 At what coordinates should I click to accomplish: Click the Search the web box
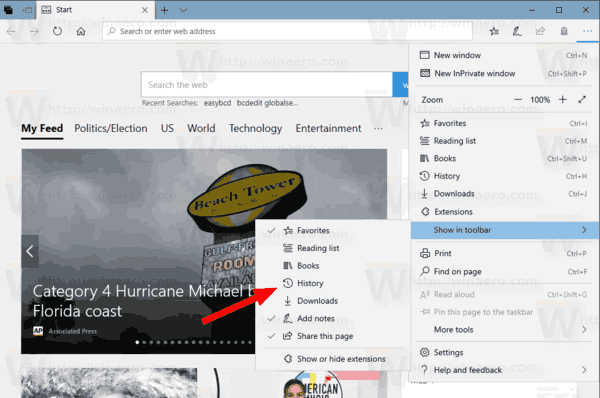click(x=267, y=85)
